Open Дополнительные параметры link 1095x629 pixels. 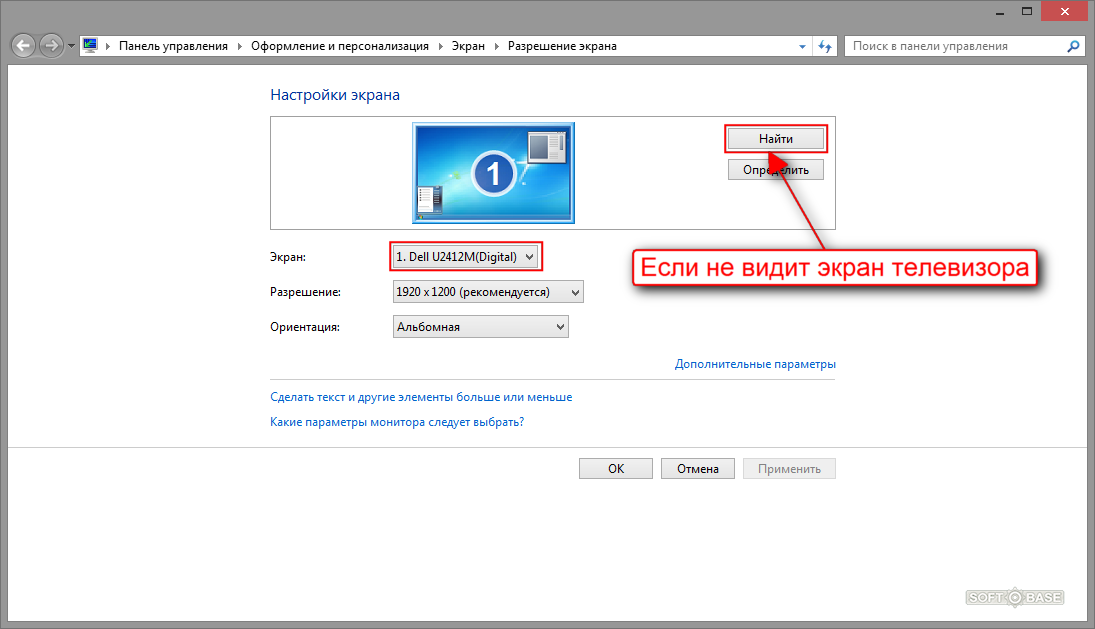click(755, 364)
